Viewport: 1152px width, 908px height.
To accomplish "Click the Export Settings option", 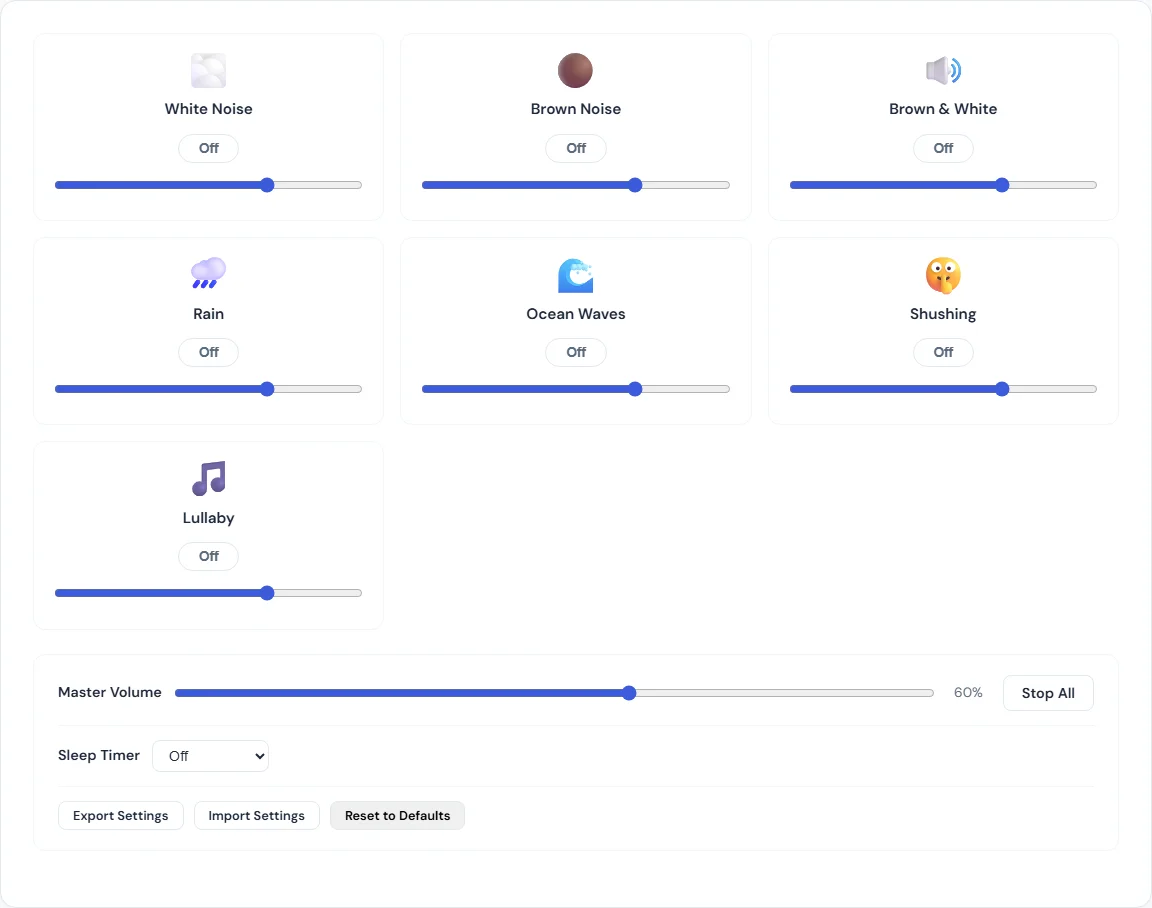I will (120, 815).
